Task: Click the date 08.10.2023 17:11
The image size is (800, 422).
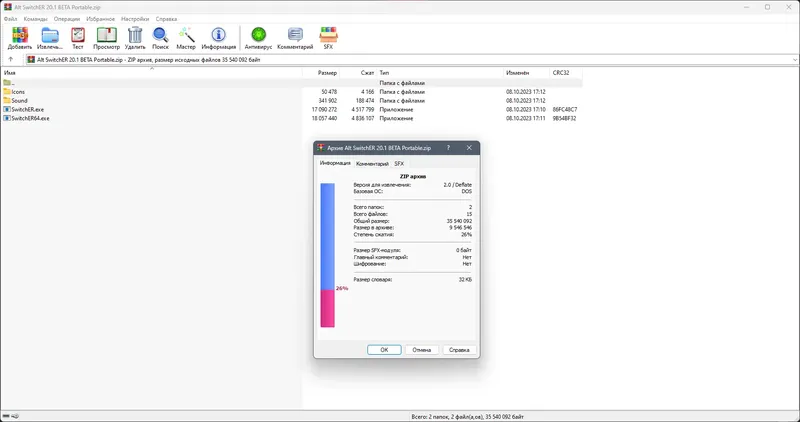Action: pyautogui.click(x=526, y=118)
